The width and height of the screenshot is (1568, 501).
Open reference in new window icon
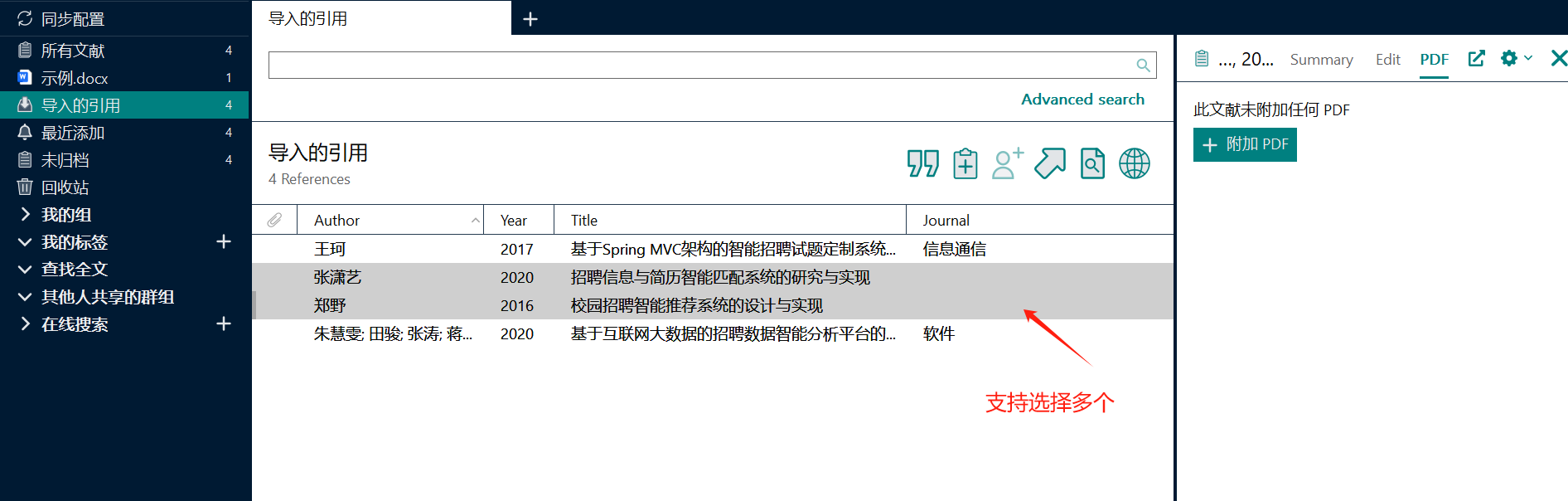click(x=1476, y=58)
